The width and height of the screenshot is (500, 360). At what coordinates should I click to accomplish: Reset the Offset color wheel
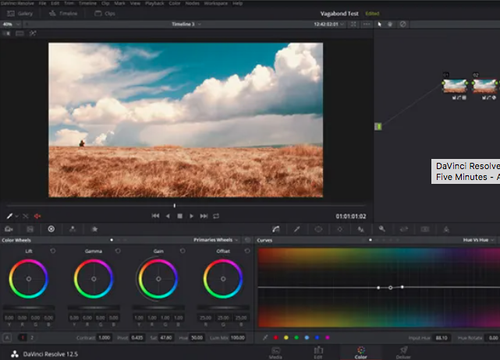[x=247, y=251]
